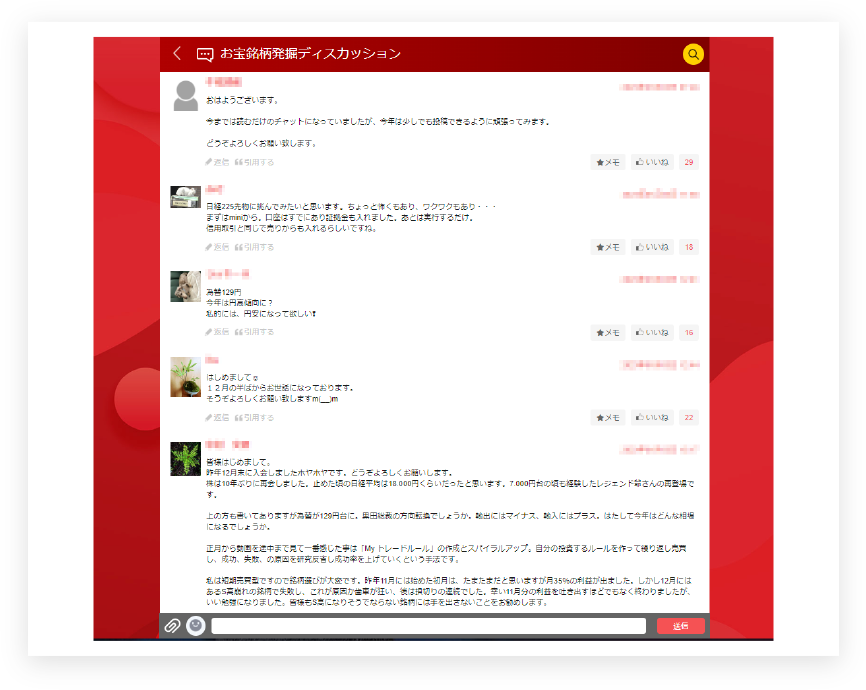
Task: Click the back chevron in the header
Action: click(177, 54)
